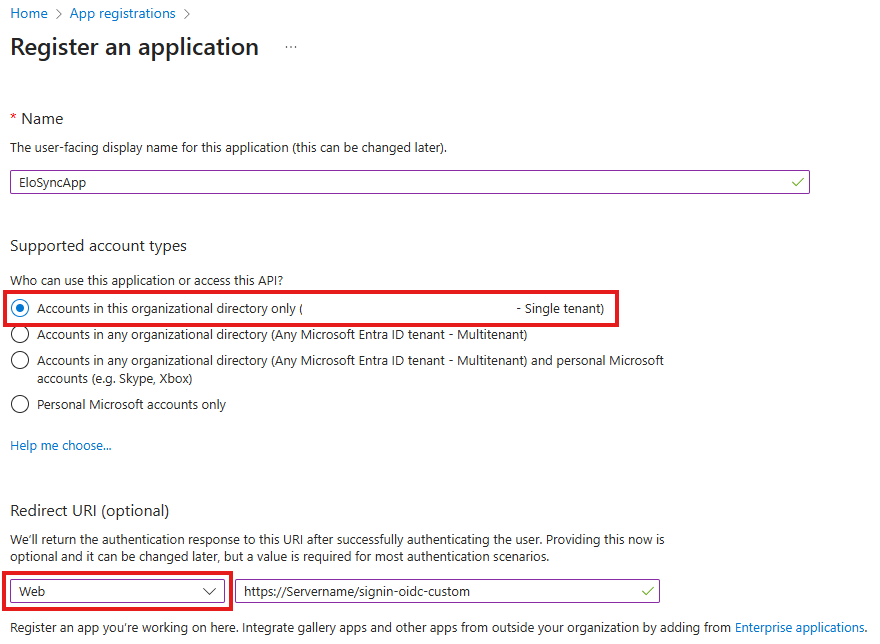Navigate to Home via the breadcrumb
This screenshot has height=644, width=880.
pyautogui.click(x=28, y=13)
